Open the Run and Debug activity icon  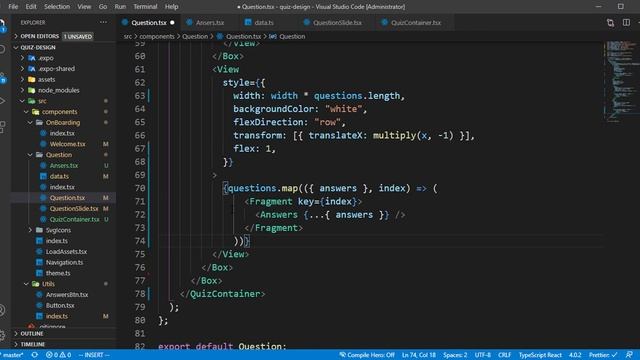(x=2, y=100)
